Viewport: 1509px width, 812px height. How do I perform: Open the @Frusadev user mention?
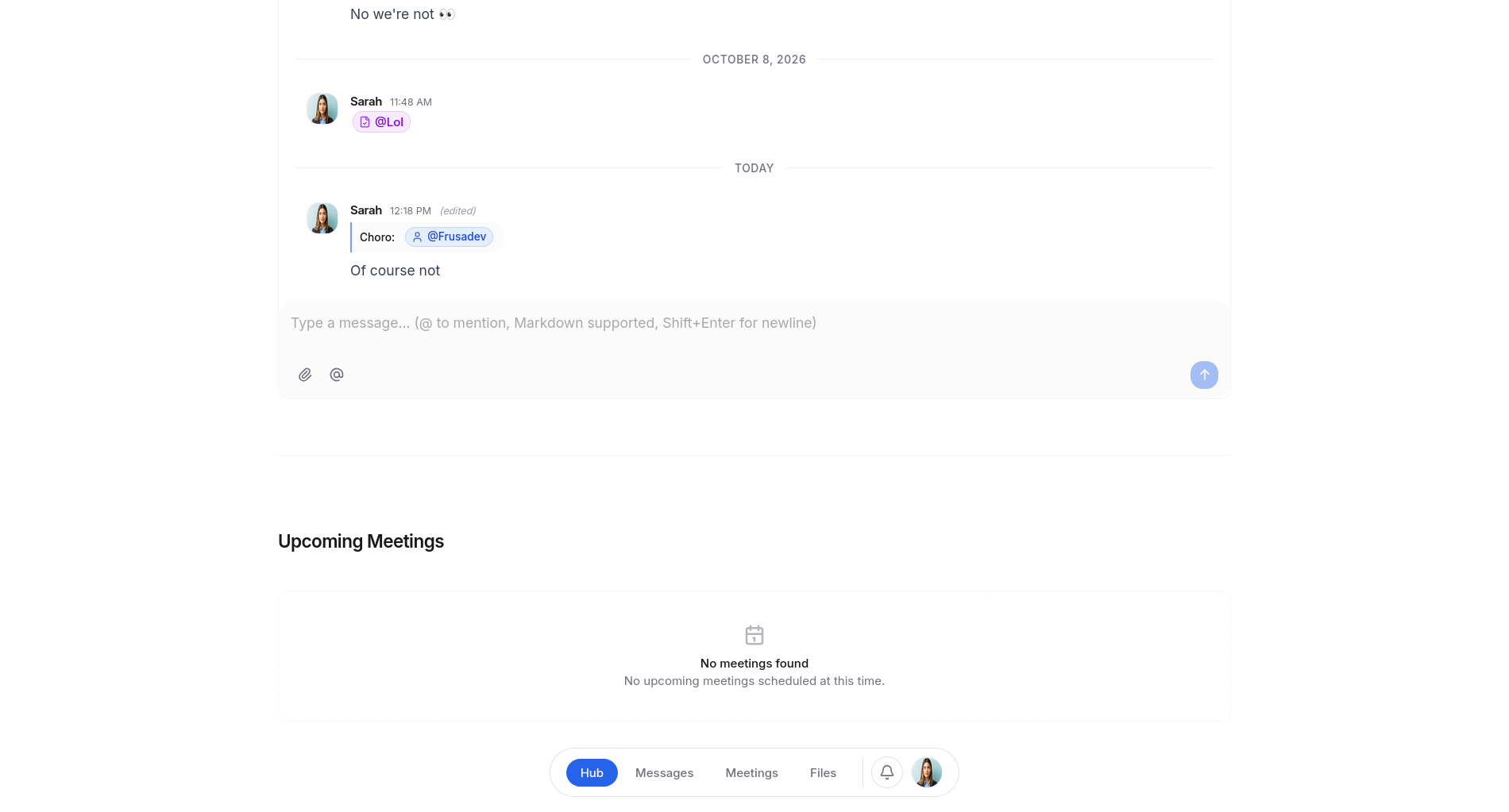pos(449,237)
